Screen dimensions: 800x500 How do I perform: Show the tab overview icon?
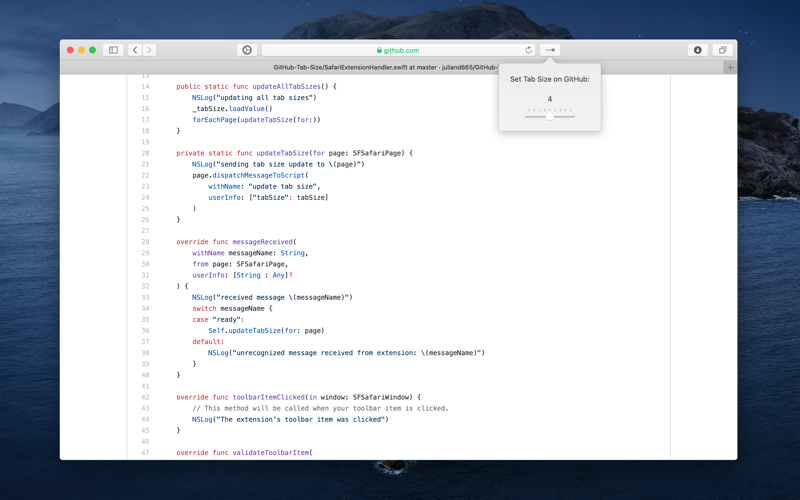click(x=722, y=50)
